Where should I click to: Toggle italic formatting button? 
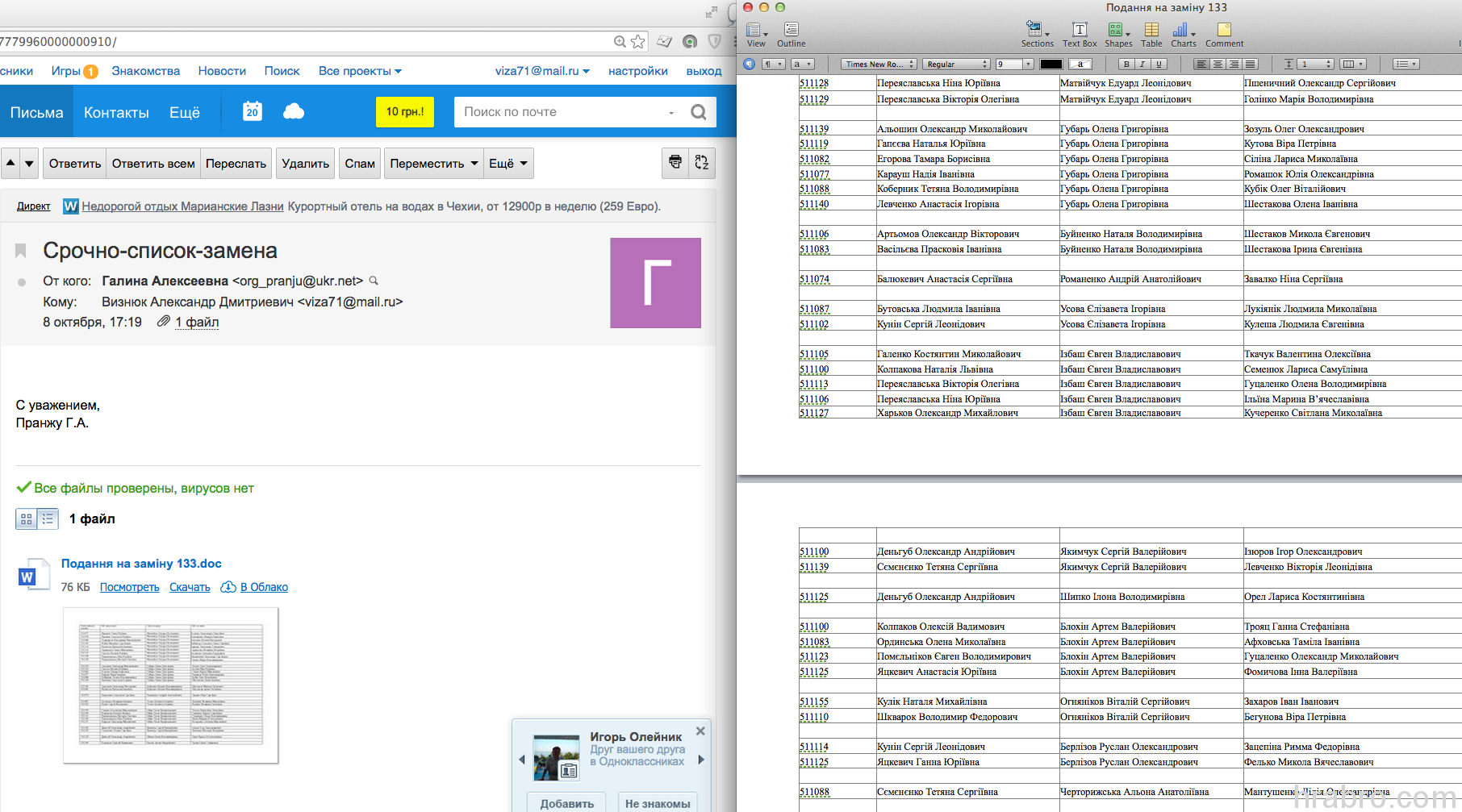point(1142,65)
